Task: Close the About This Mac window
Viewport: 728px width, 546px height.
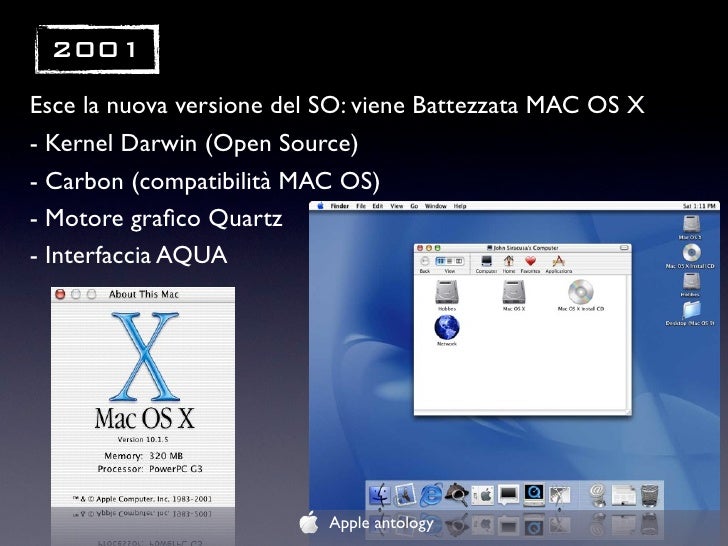Action: click(60, 294)
